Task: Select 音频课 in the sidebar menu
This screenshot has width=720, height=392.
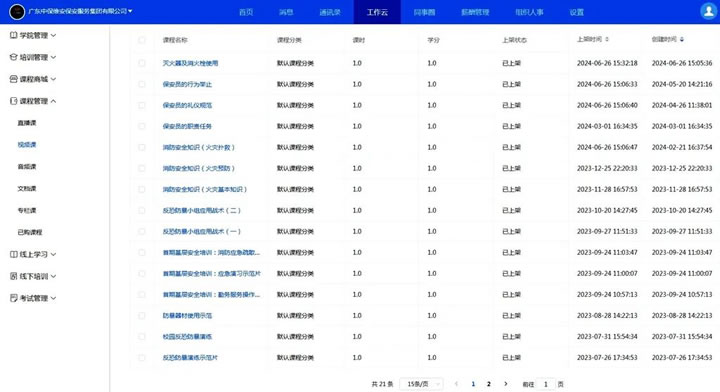Action: (x=27, y=167)
